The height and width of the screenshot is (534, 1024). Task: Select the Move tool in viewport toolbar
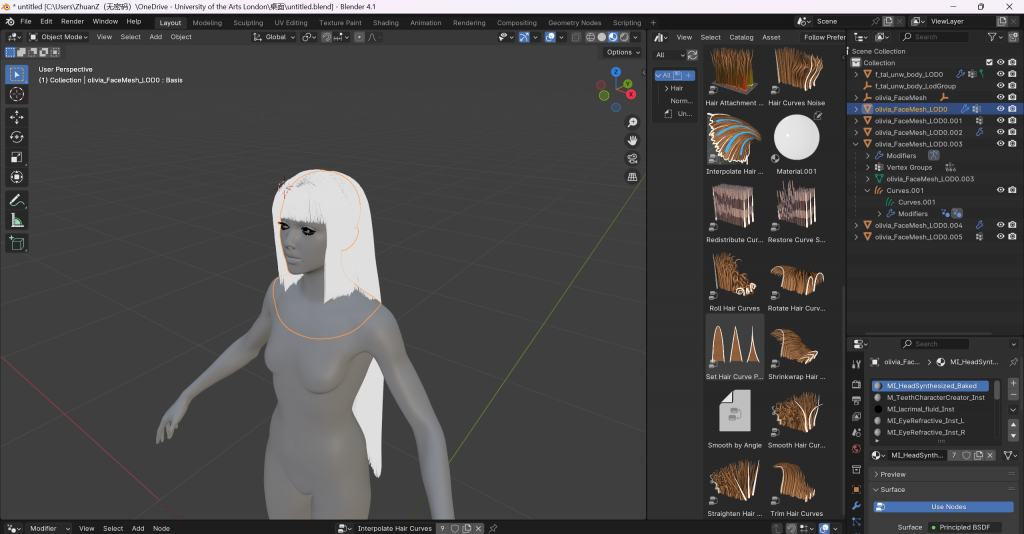(x=16, y=117)
